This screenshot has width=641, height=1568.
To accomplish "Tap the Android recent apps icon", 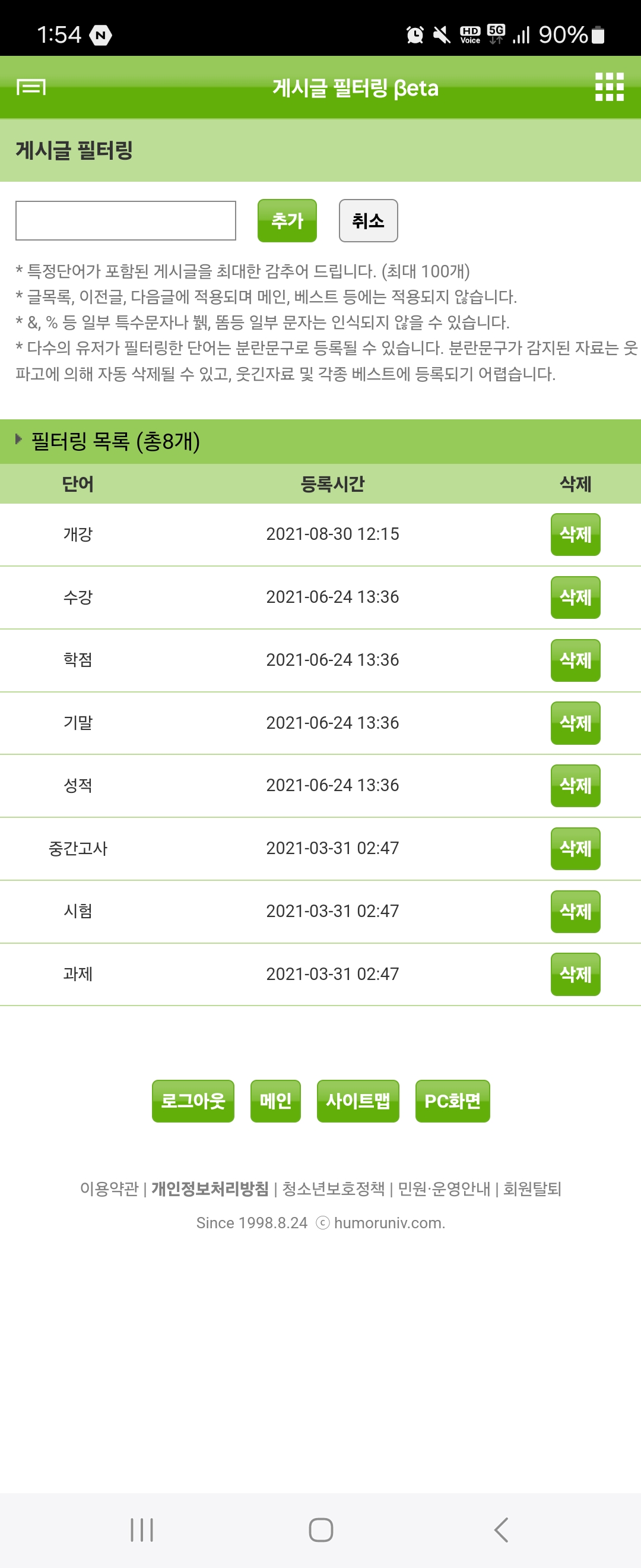I will coord(142,1529).
